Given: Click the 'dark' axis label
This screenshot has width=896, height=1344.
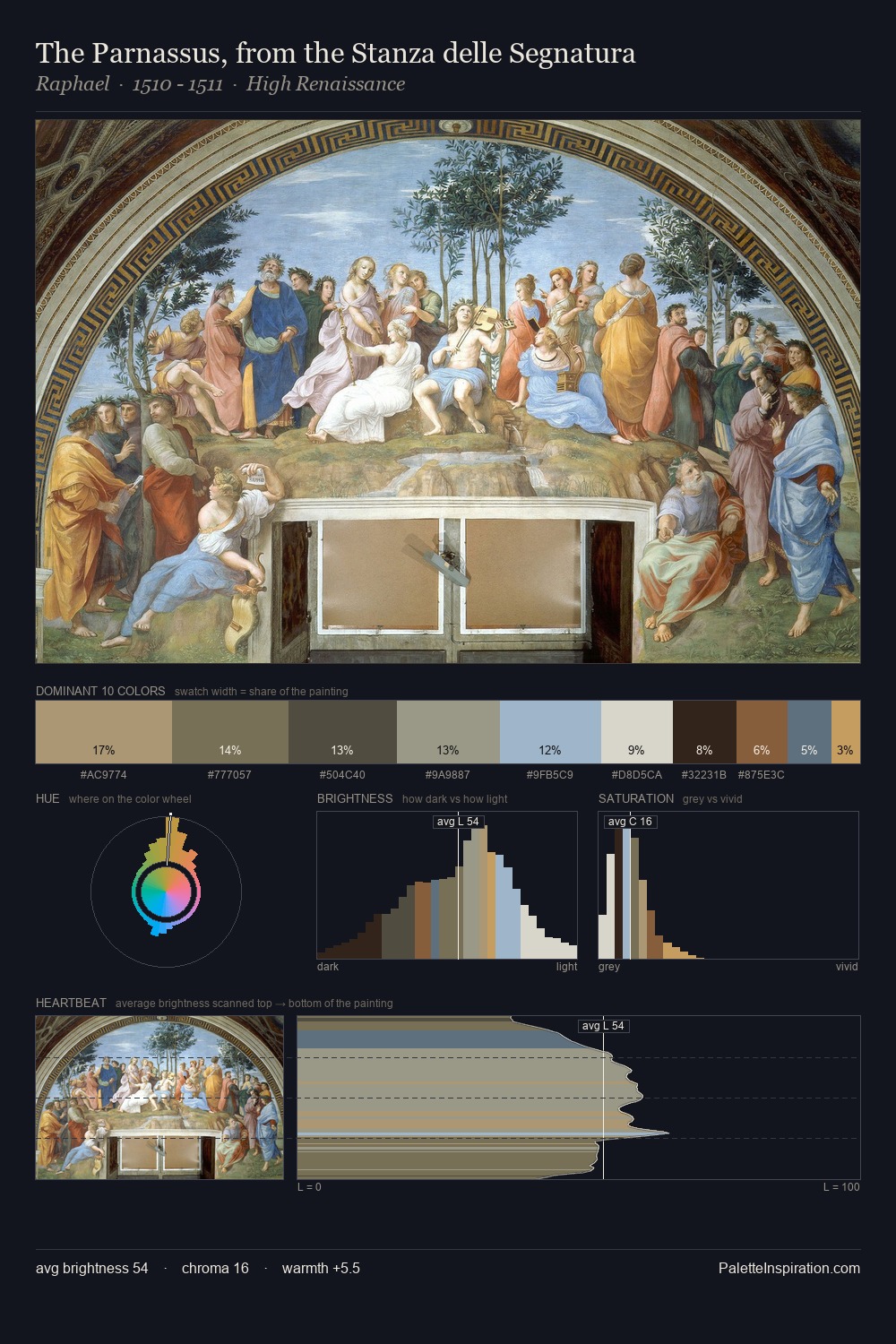Looking at the screenshot, I should [328, 967].
